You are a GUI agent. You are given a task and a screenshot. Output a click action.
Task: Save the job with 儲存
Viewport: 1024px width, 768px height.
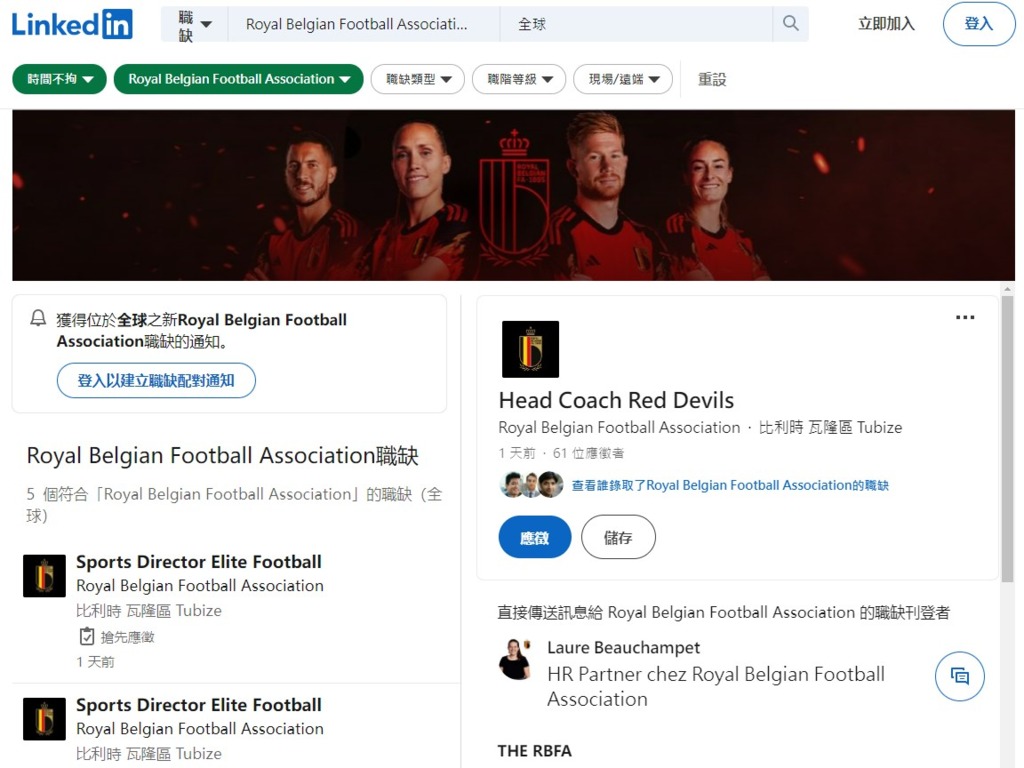pos(618,537)
